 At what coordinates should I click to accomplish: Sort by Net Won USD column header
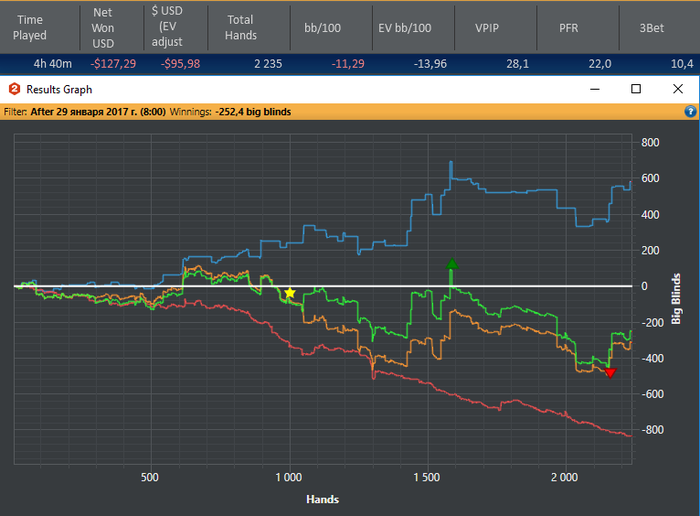pyautogui.click(x=112, y=28)
